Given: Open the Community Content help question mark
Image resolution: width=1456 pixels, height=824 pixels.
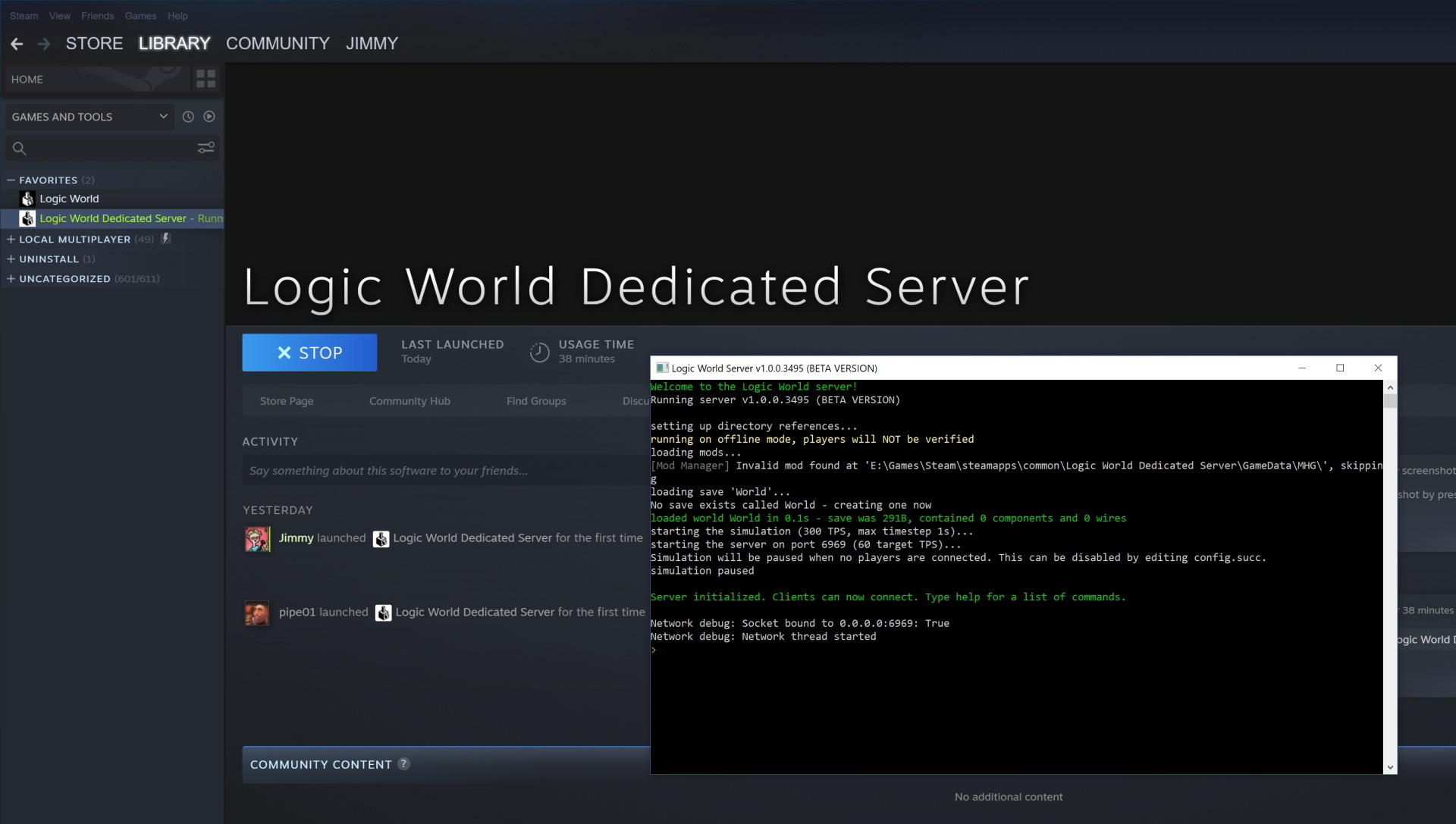Looking at the screenshot, I should (x=403, y=764).
